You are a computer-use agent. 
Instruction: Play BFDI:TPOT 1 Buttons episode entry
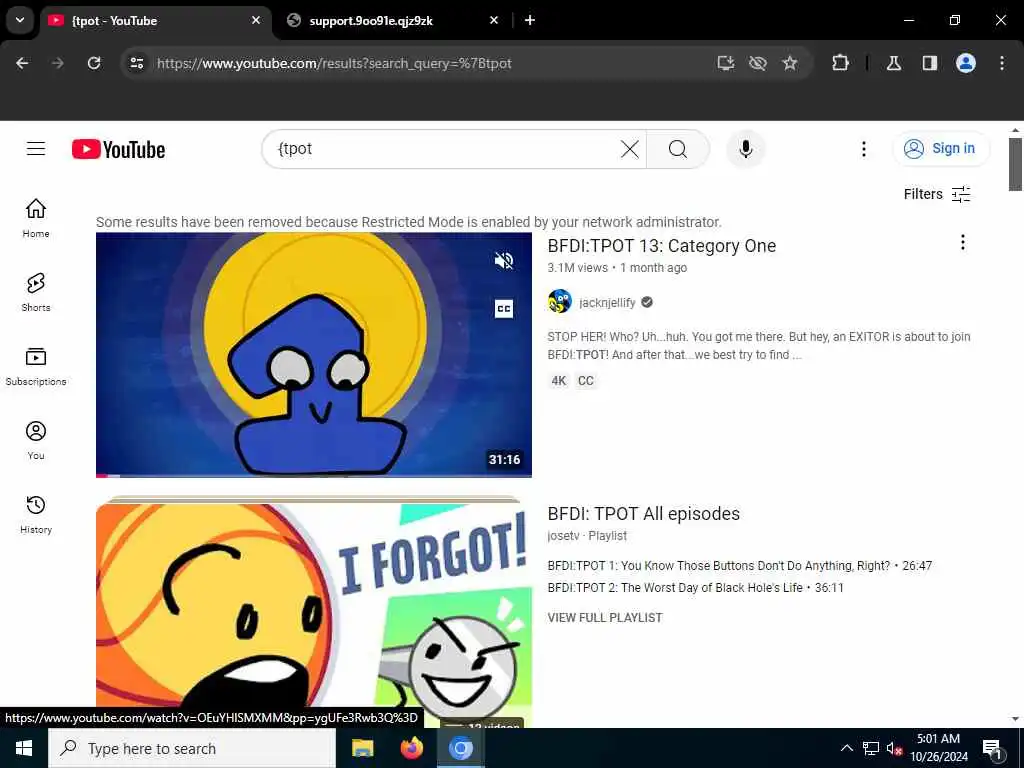point(739,566)
